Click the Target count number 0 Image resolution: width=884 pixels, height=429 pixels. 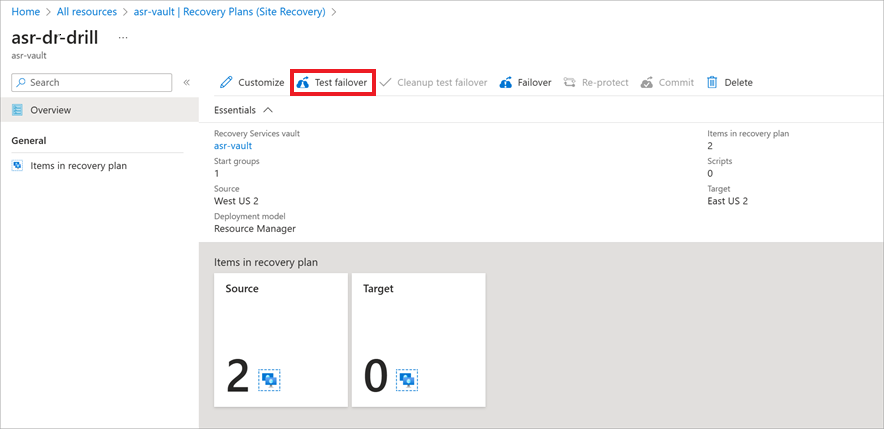[375, 377]
